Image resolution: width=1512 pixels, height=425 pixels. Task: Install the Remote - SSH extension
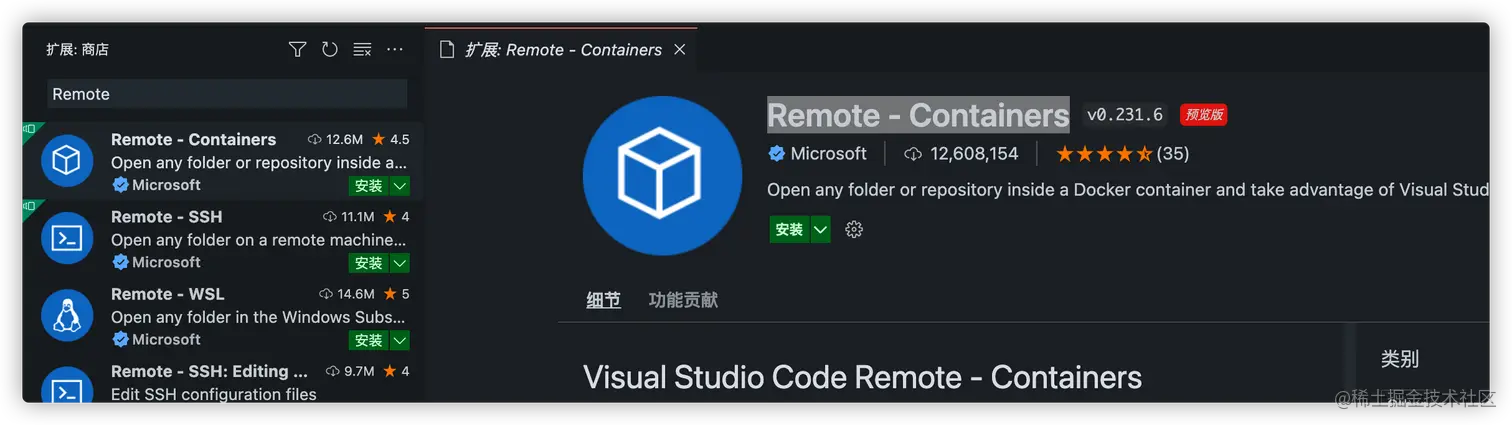pos(368,263)
